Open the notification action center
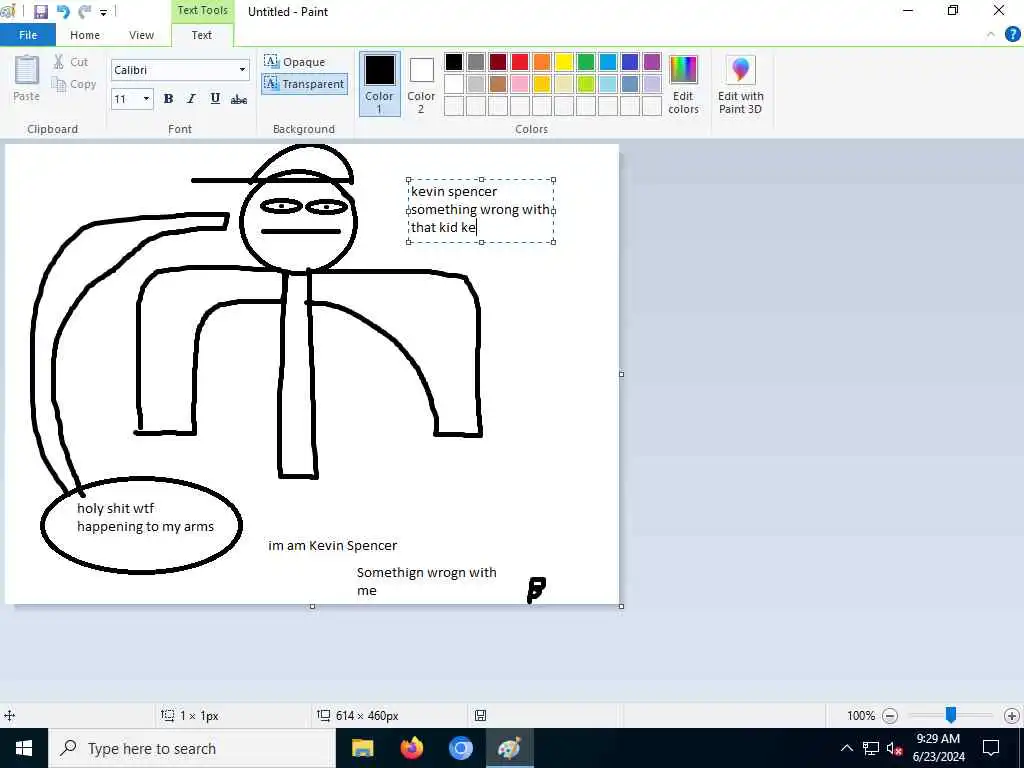The image size is (1024, 768). click(x=991, y=748)
